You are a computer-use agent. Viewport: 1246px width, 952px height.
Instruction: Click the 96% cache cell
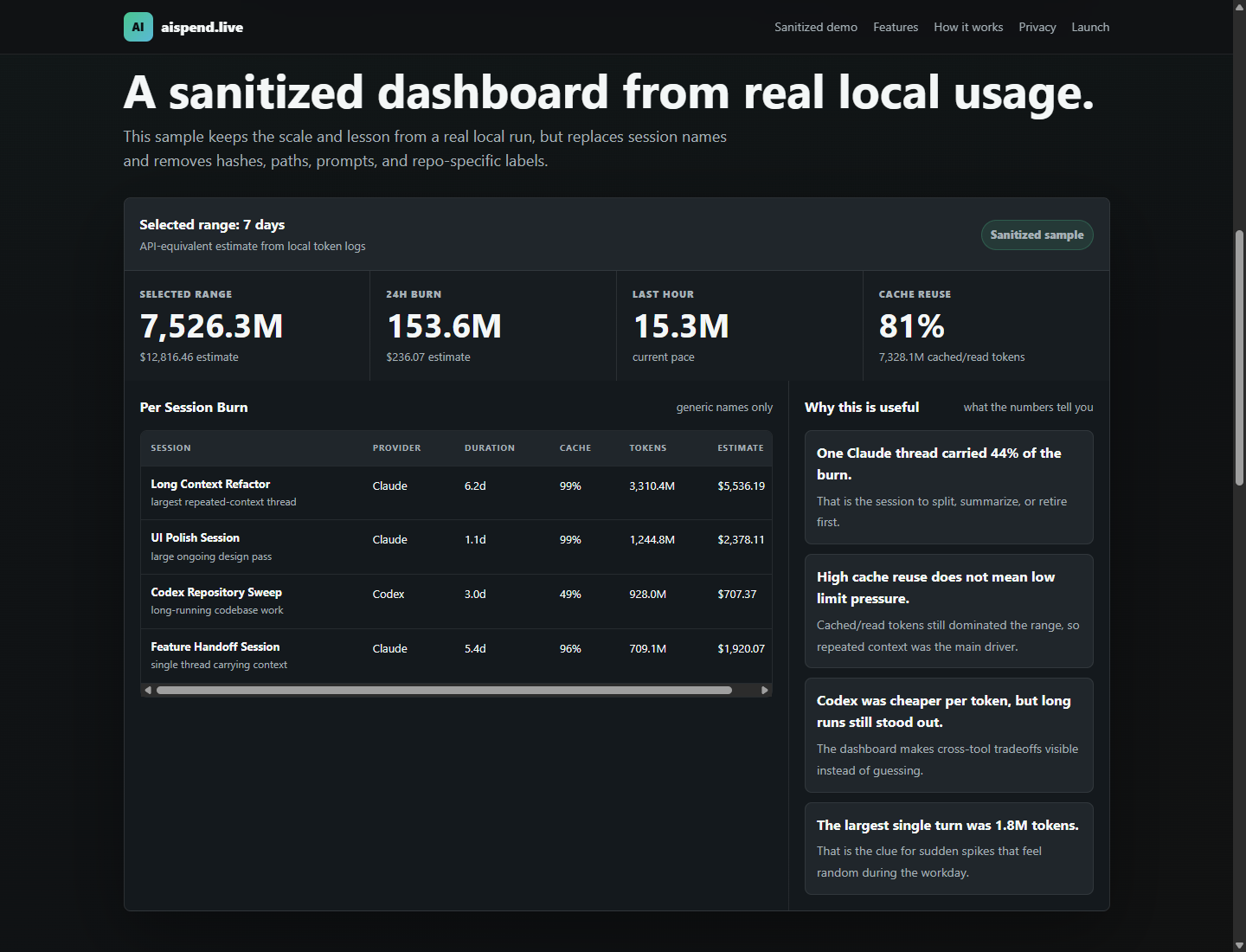[x=570, y=649]
